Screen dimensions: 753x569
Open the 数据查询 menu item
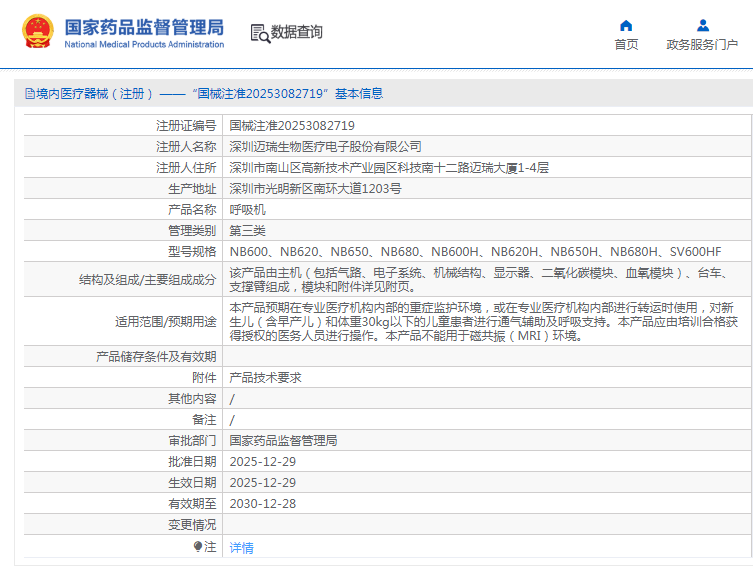point(296,32)
